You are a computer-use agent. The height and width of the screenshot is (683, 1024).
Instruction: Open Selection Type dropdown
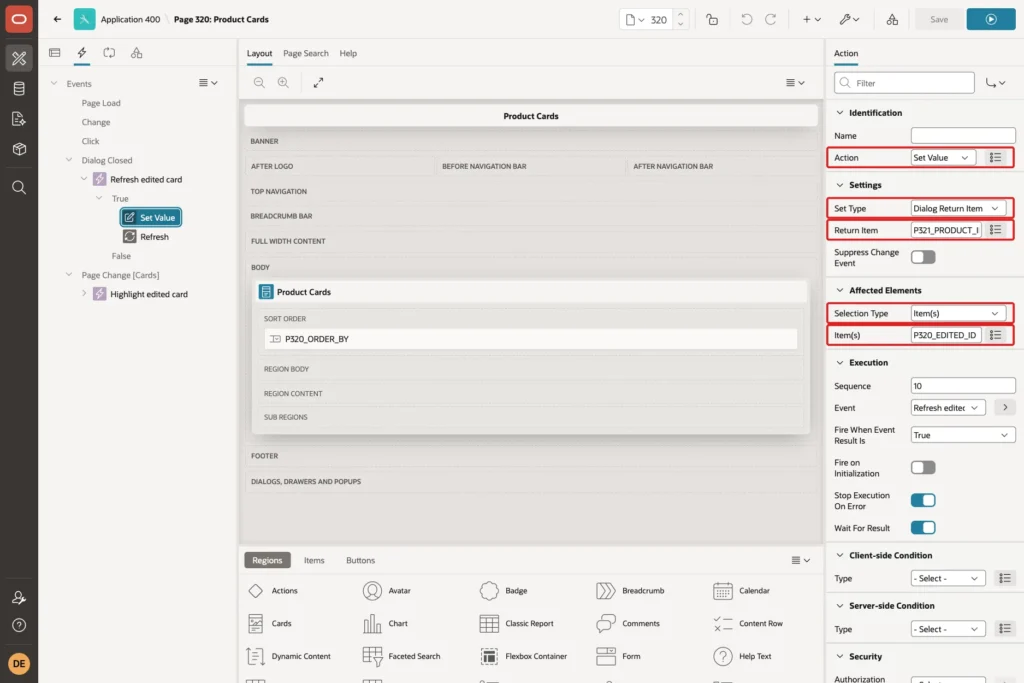click(x=957, y=313)
